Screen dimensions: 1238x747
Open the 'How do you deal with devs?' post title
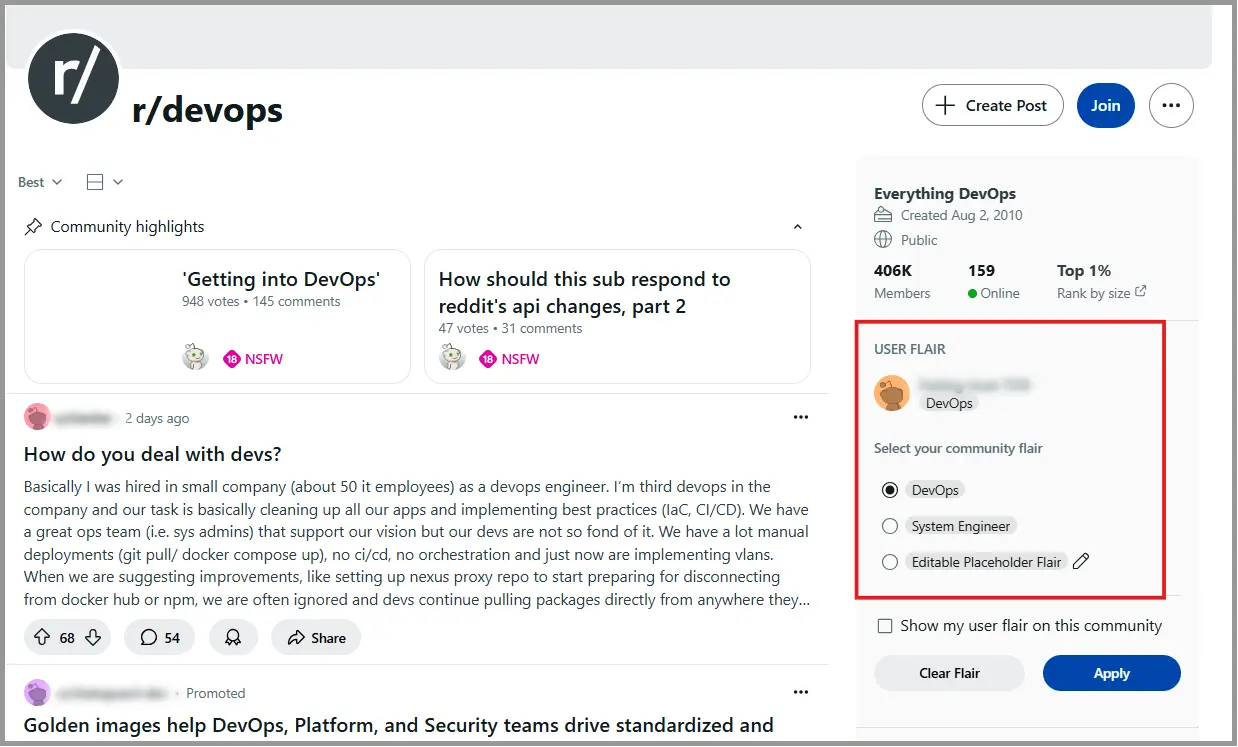pyautogui.click(x=153, y=454)
